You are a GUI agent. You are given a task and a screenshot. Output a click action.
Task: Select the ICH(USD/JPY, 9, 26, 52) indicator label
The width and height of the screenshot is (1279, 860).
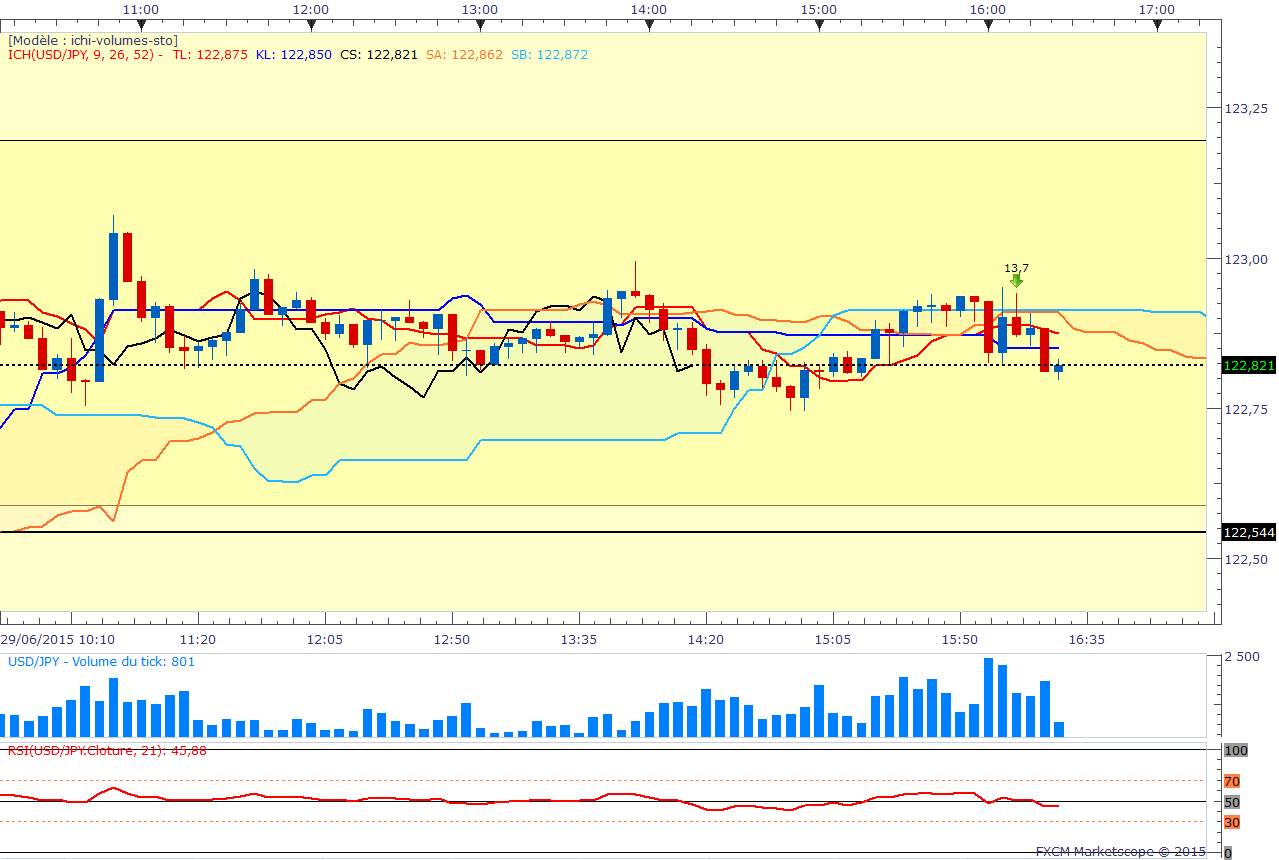pyautogui.click(x=85, y=55)
